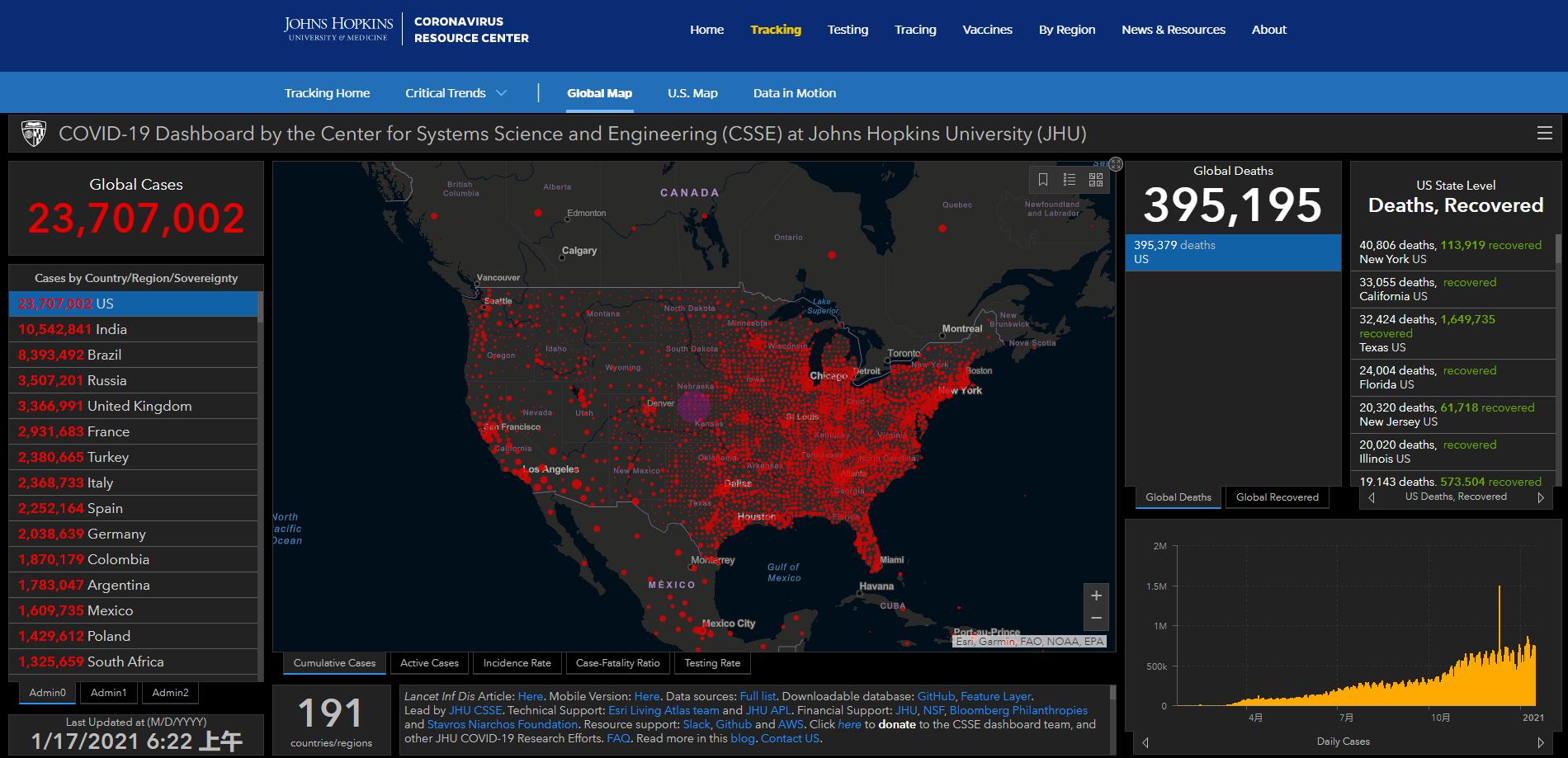Open the Stavros Niarchos Foundation link
Image resolution: width=1568 pixels, height=758 pixels.
point(503,725)
